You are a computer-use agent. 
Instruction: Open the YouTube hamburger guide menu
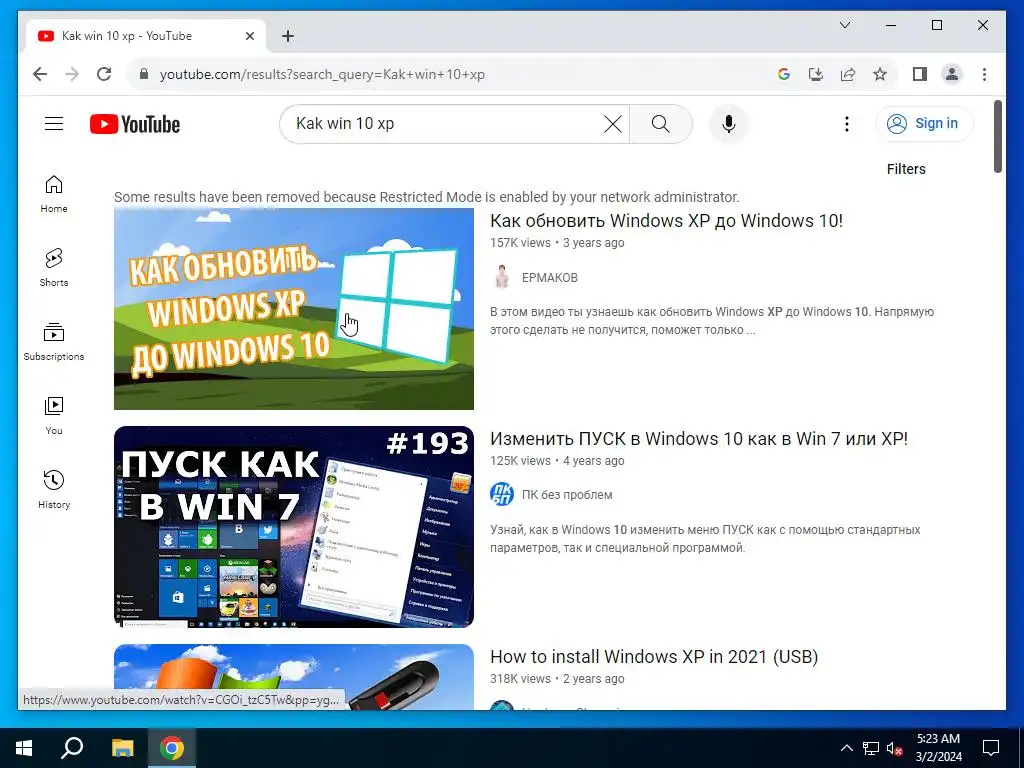(54, 123)
